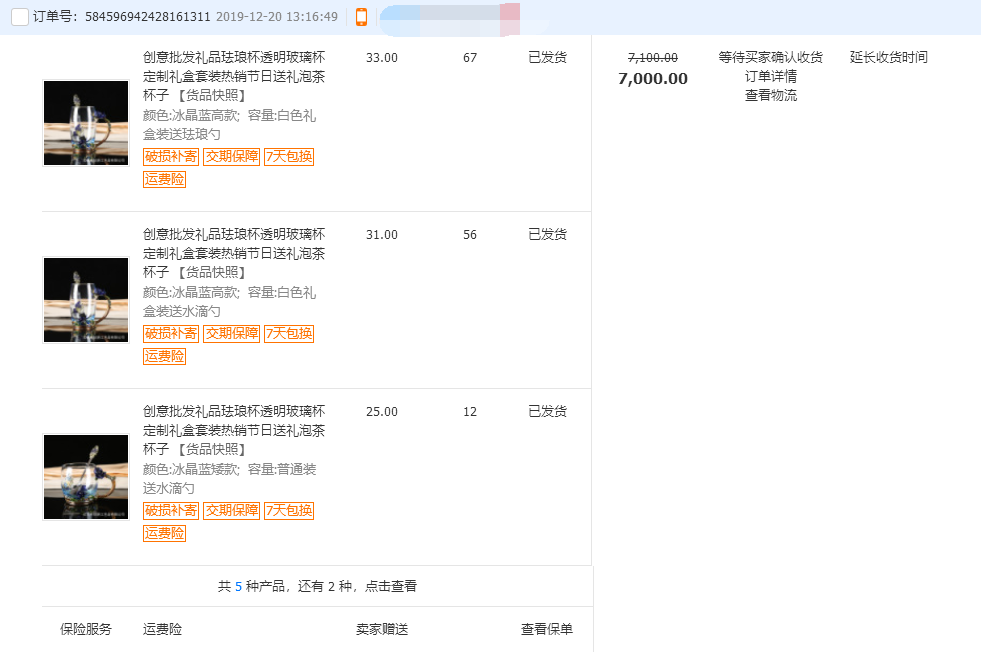The width and height of the screenshot is (981, 654).
Task: Click 运费险 badge on the 31.00 item
Action: pos(164,356)
